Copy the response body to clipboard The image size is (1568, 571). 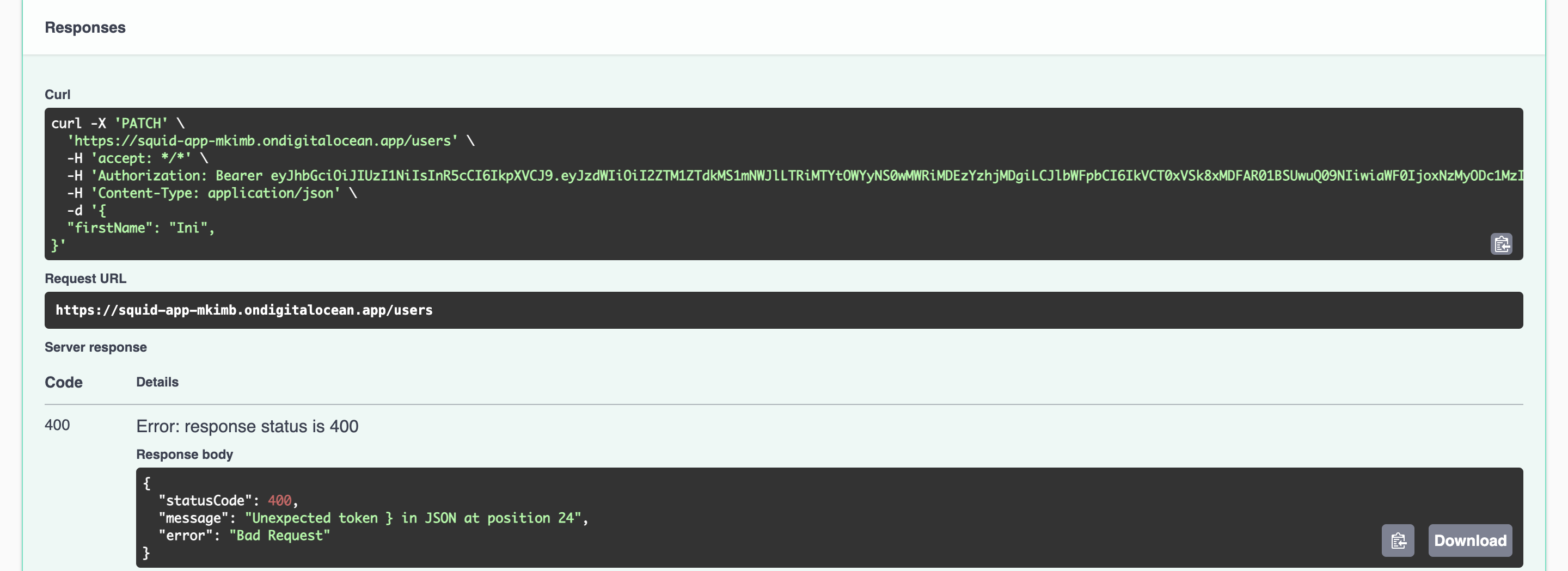pos(1398,540)
